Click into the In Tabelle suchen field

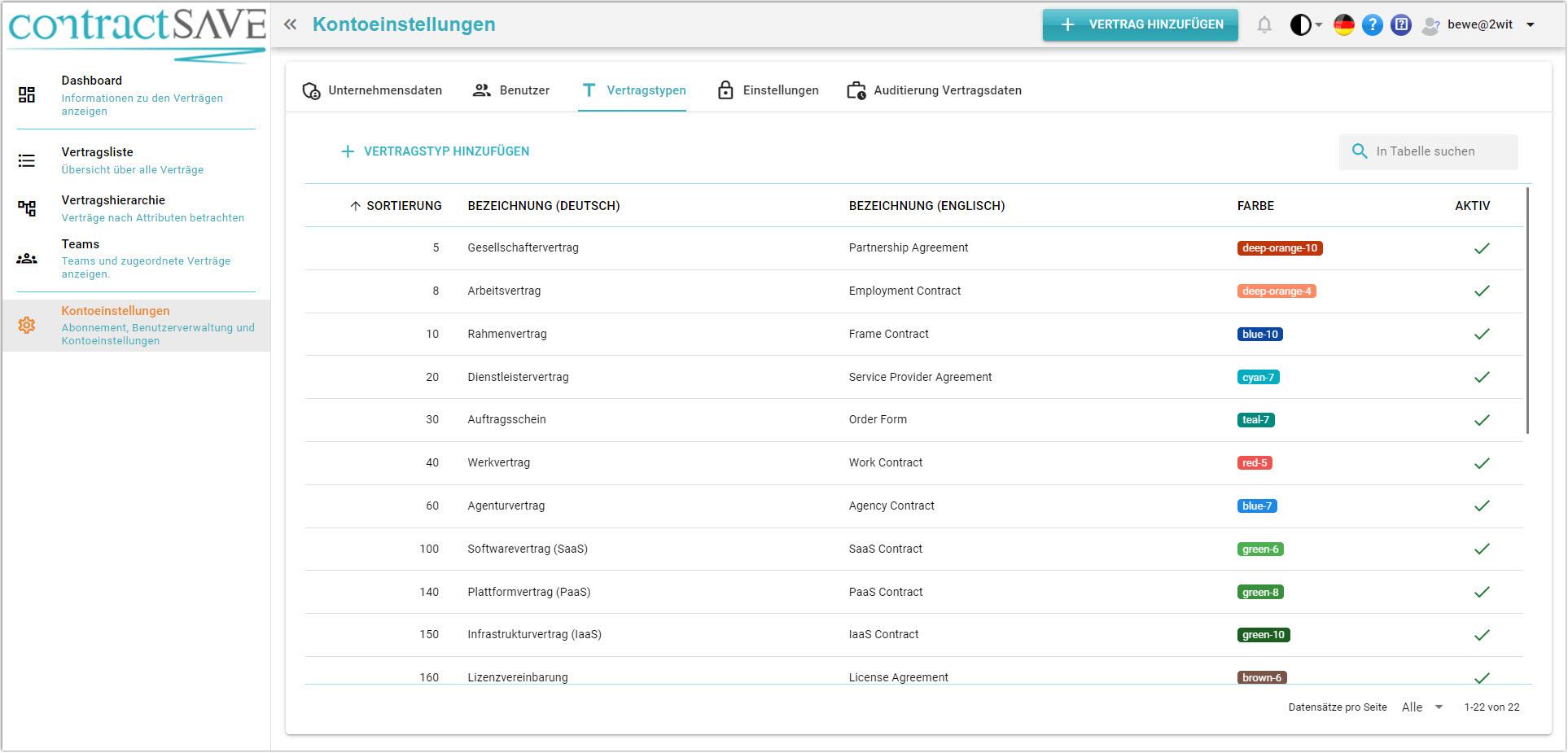[1429, 151]
